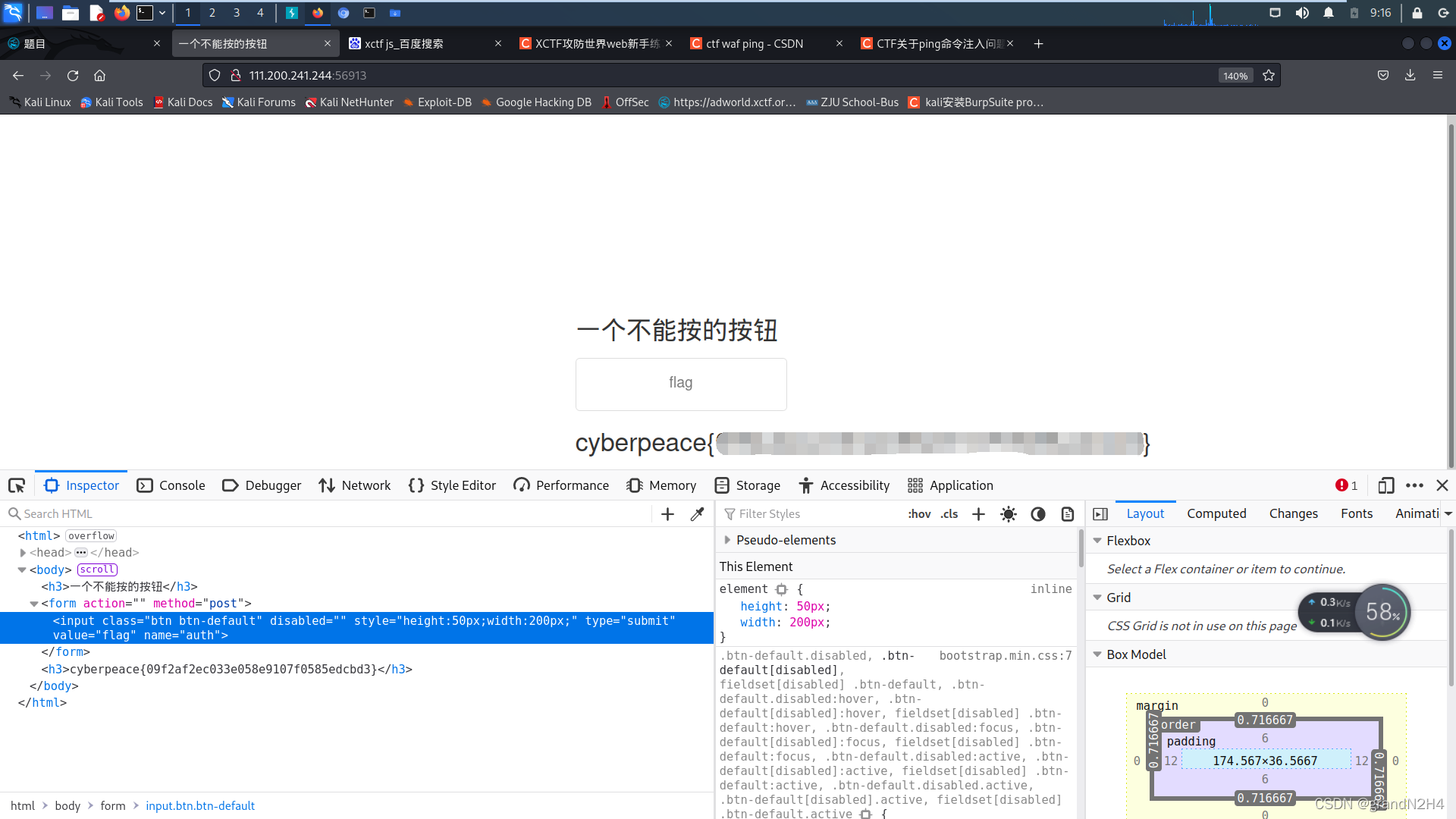Bookmark this page with the star

click(1269, 75)
